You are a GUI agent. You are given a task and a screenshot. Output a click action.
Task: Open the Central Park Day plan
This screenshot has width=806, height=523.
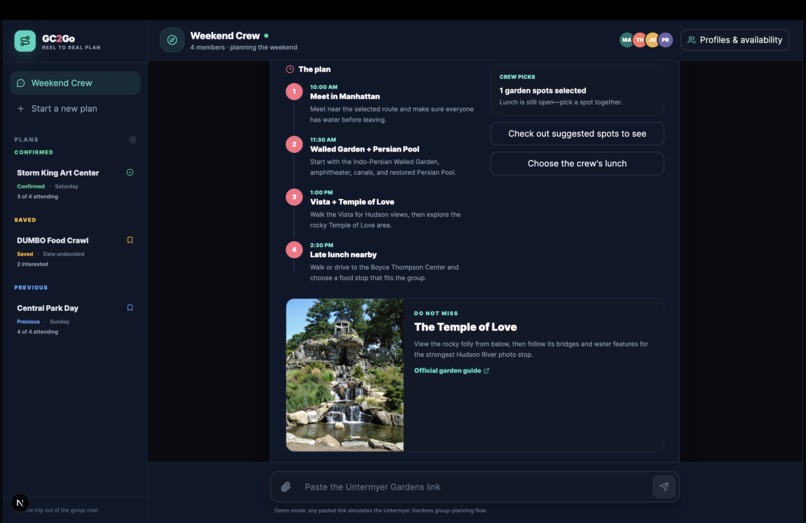point(75,319)
